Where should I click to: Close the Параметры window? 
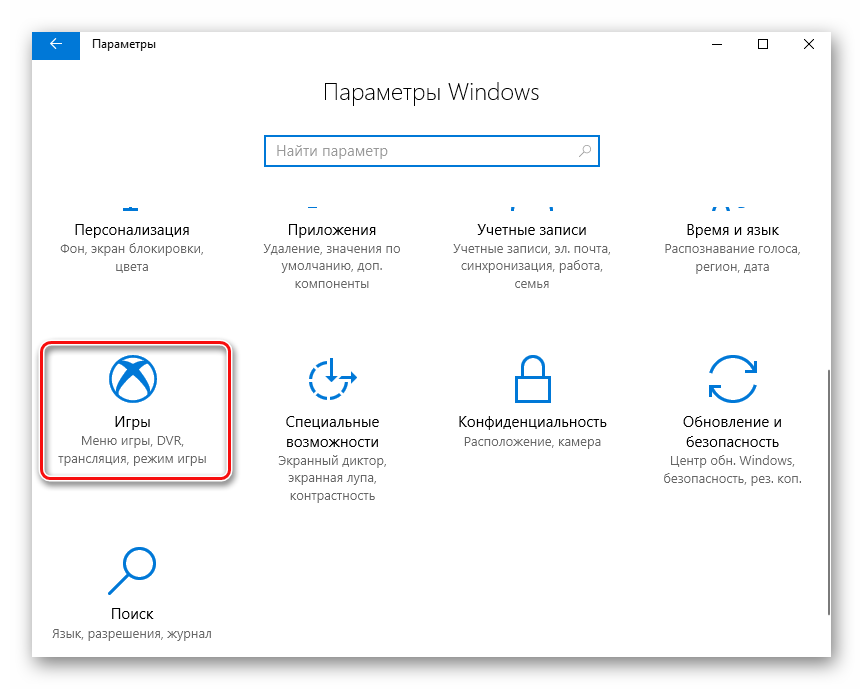pos(809,45)
